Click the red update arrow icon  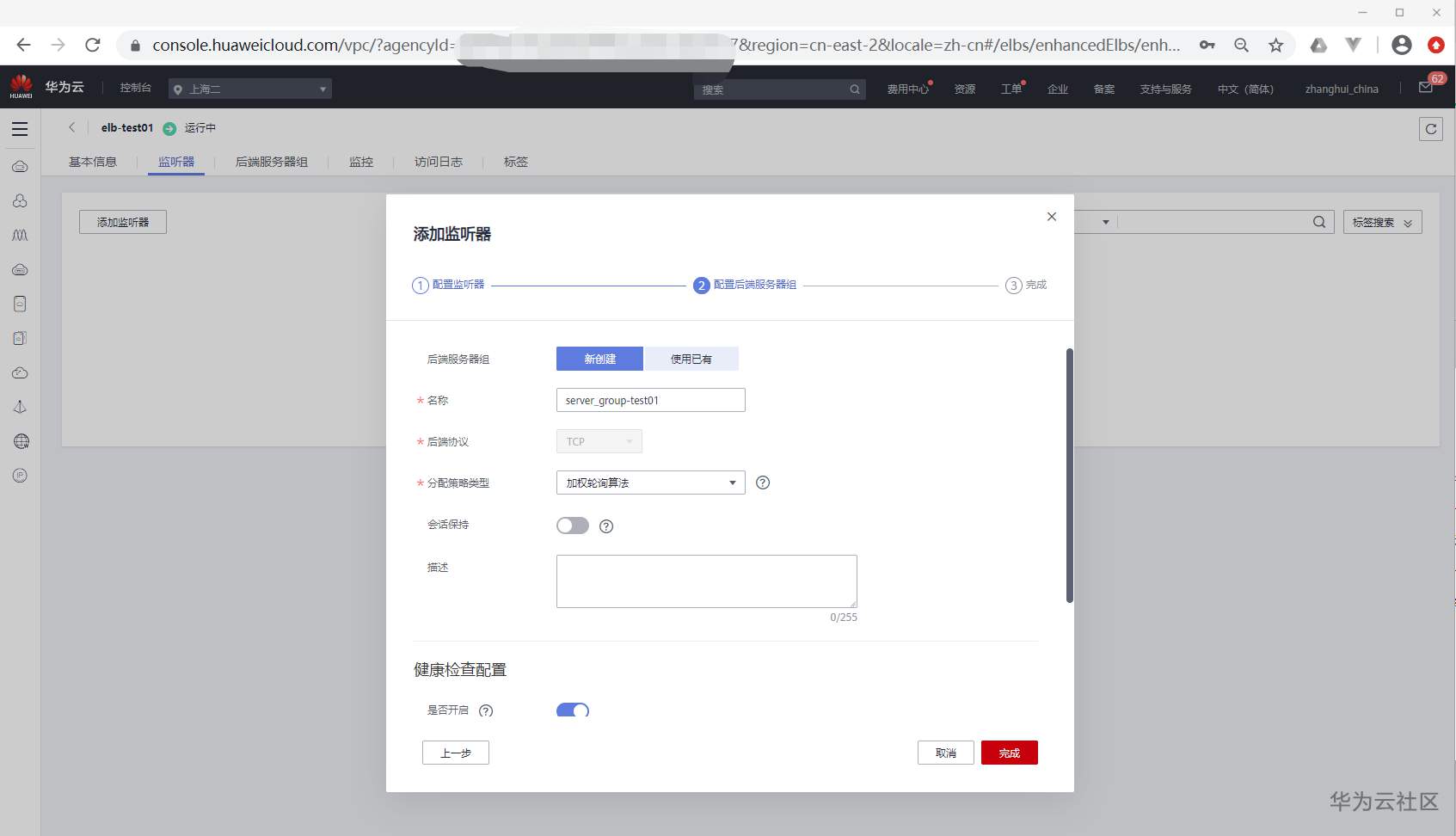1436,45
